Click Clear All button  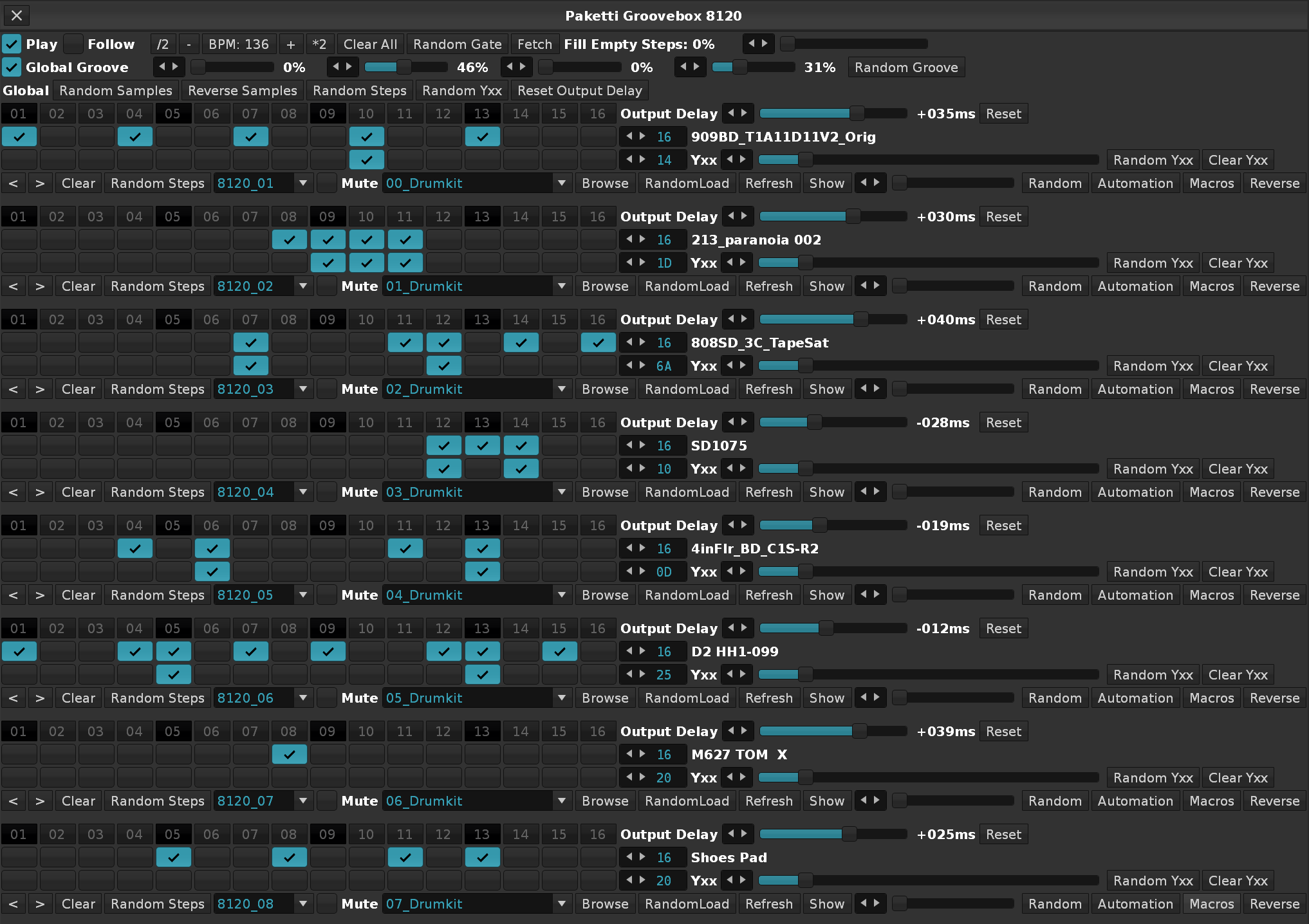(x=370, y=44)
